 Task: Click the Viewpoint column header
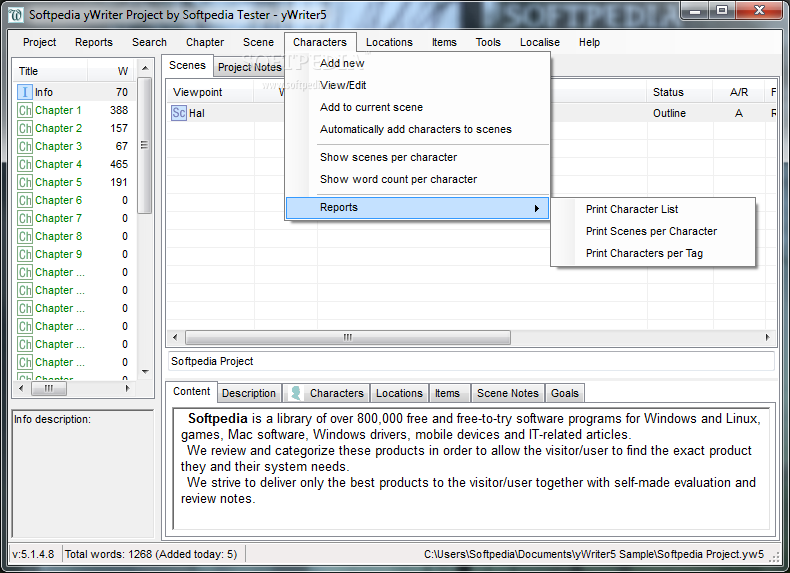198,92
